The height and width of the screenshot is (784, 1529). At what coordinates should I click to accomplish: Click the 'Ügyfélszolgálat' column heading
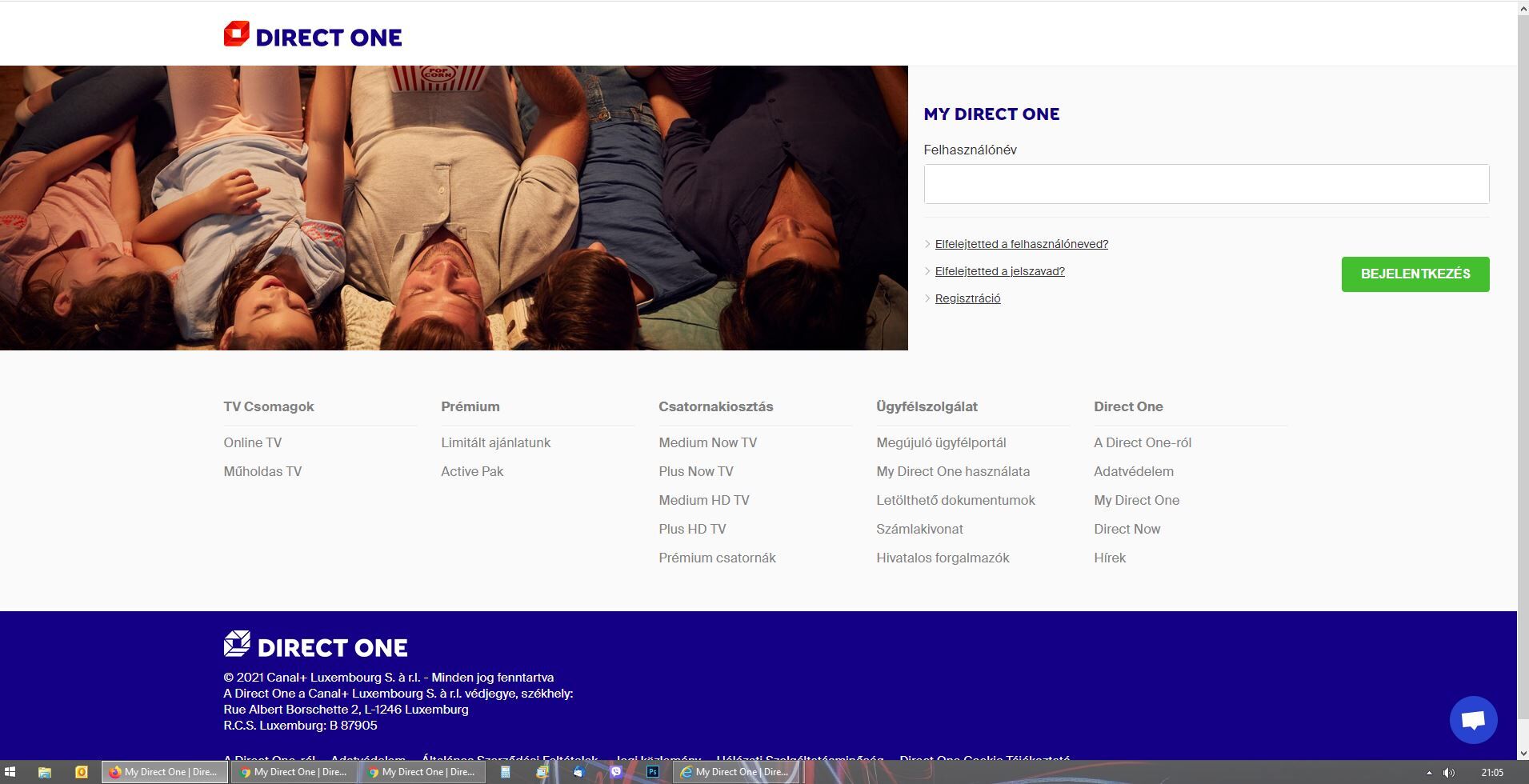click(927, 406)
